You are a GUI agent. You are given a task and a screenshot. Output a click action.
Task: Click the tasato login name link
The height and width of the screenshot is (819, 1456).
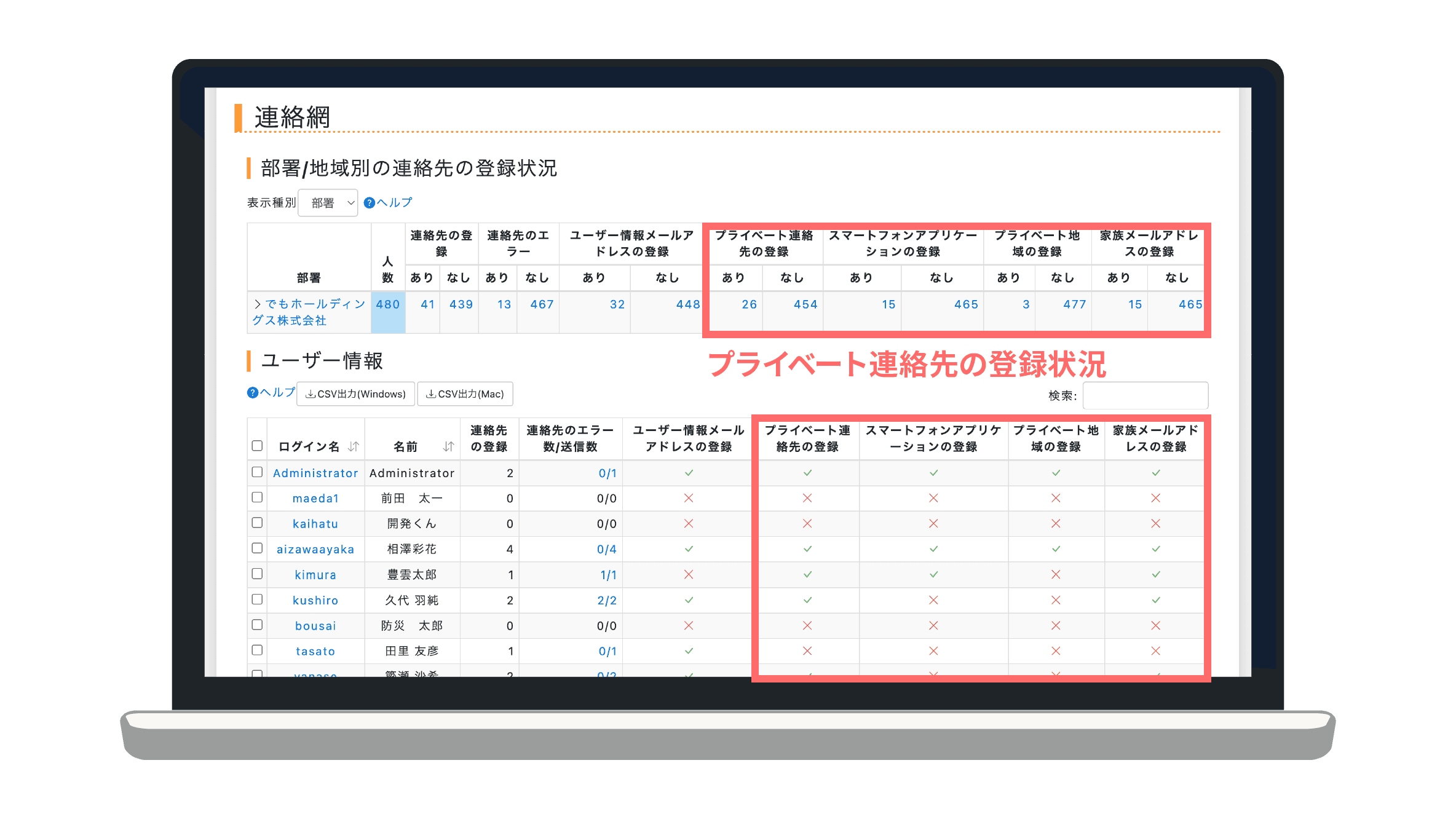(316, 651)
